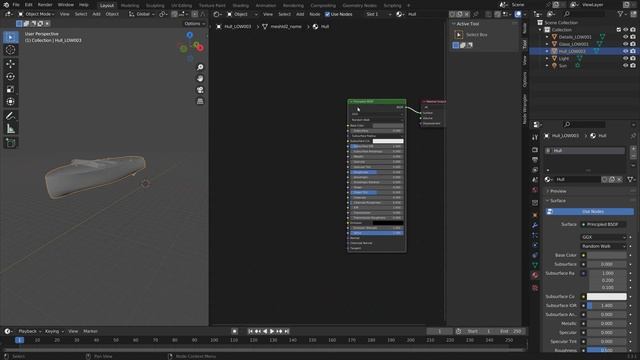This screenshot has height=360, width=640.
Task: Open the Material properties tab icon
Action: point(535,276)
